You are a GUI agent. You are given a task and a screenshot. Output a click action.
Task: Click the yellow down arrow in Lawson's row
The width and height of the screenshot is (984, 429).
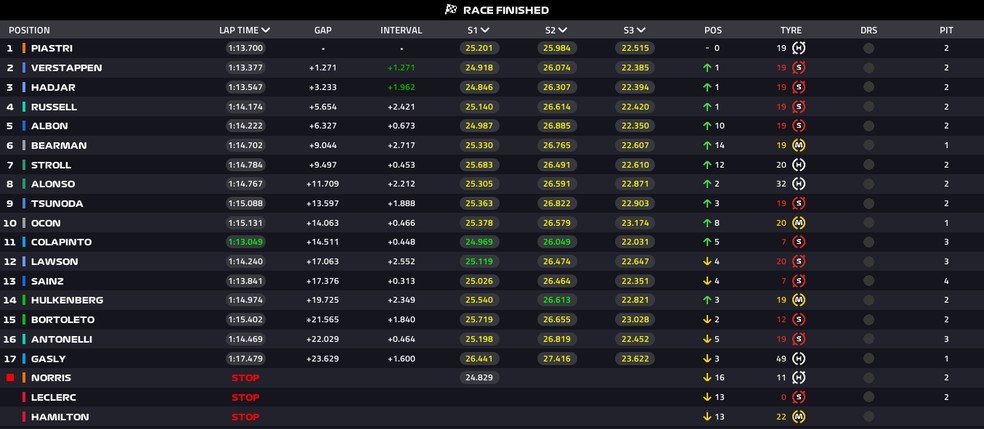[x=707, y=262]
